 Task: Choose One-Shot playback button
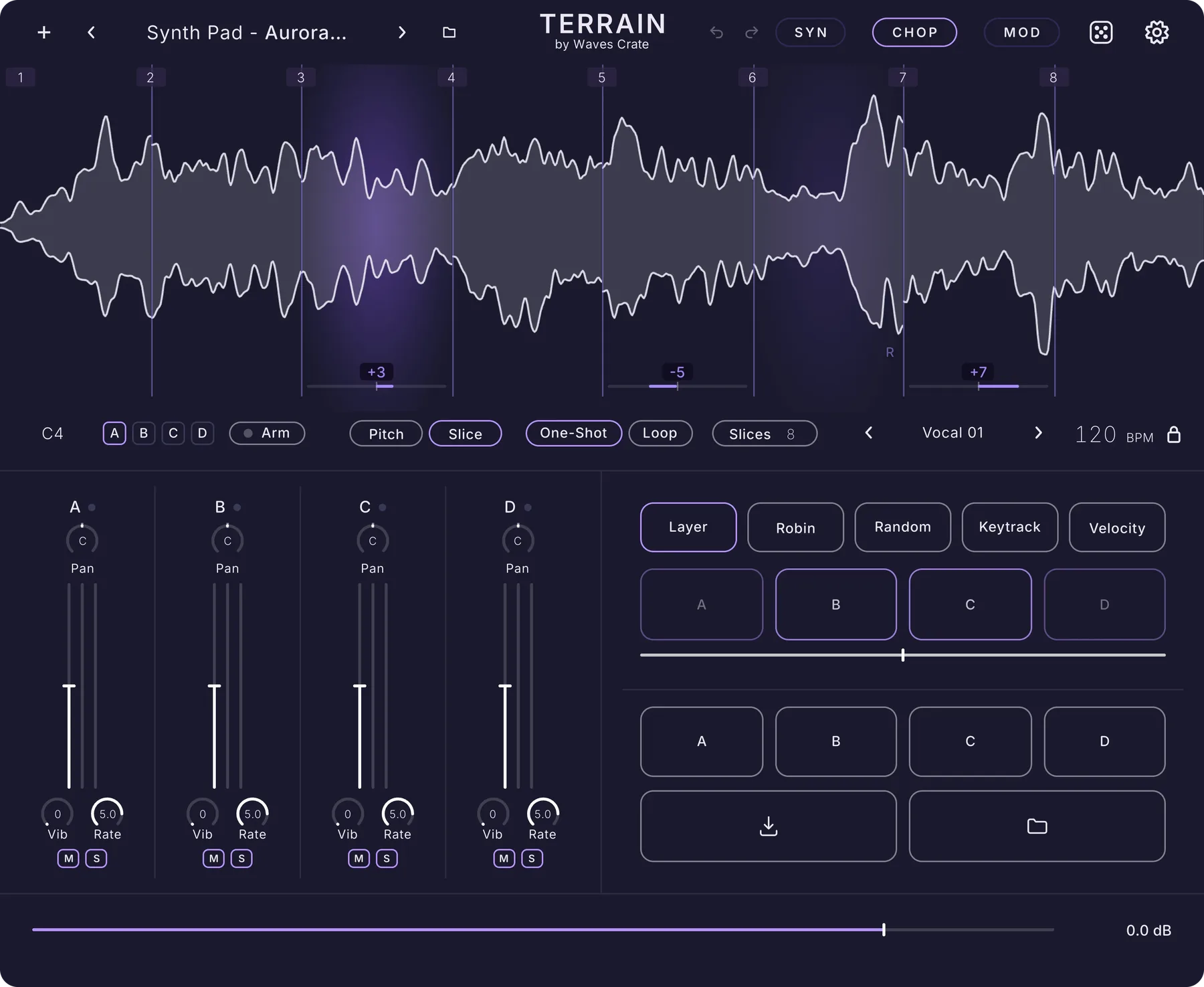[x=574, y=433]
